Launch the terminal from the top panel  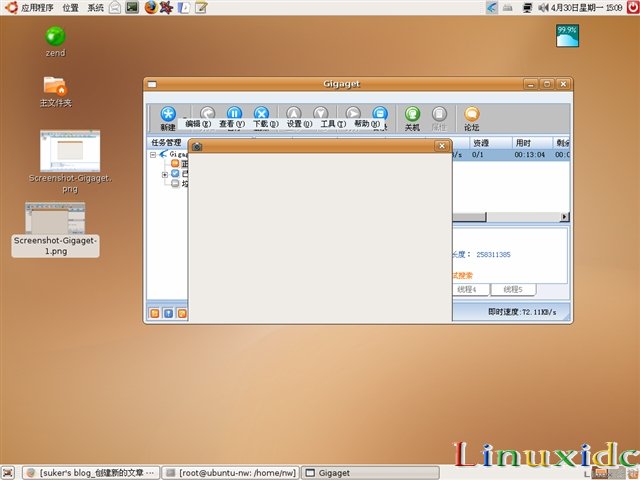pyautogui.click(x=132, y=7)
